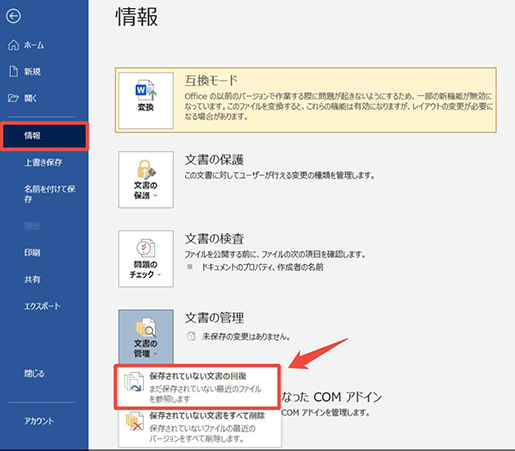Image resolution: width=515 pixels, height=451 pixels.
Task: Click 閉じる to close the document
Action: pyautogui.click(x=34, y=373)
